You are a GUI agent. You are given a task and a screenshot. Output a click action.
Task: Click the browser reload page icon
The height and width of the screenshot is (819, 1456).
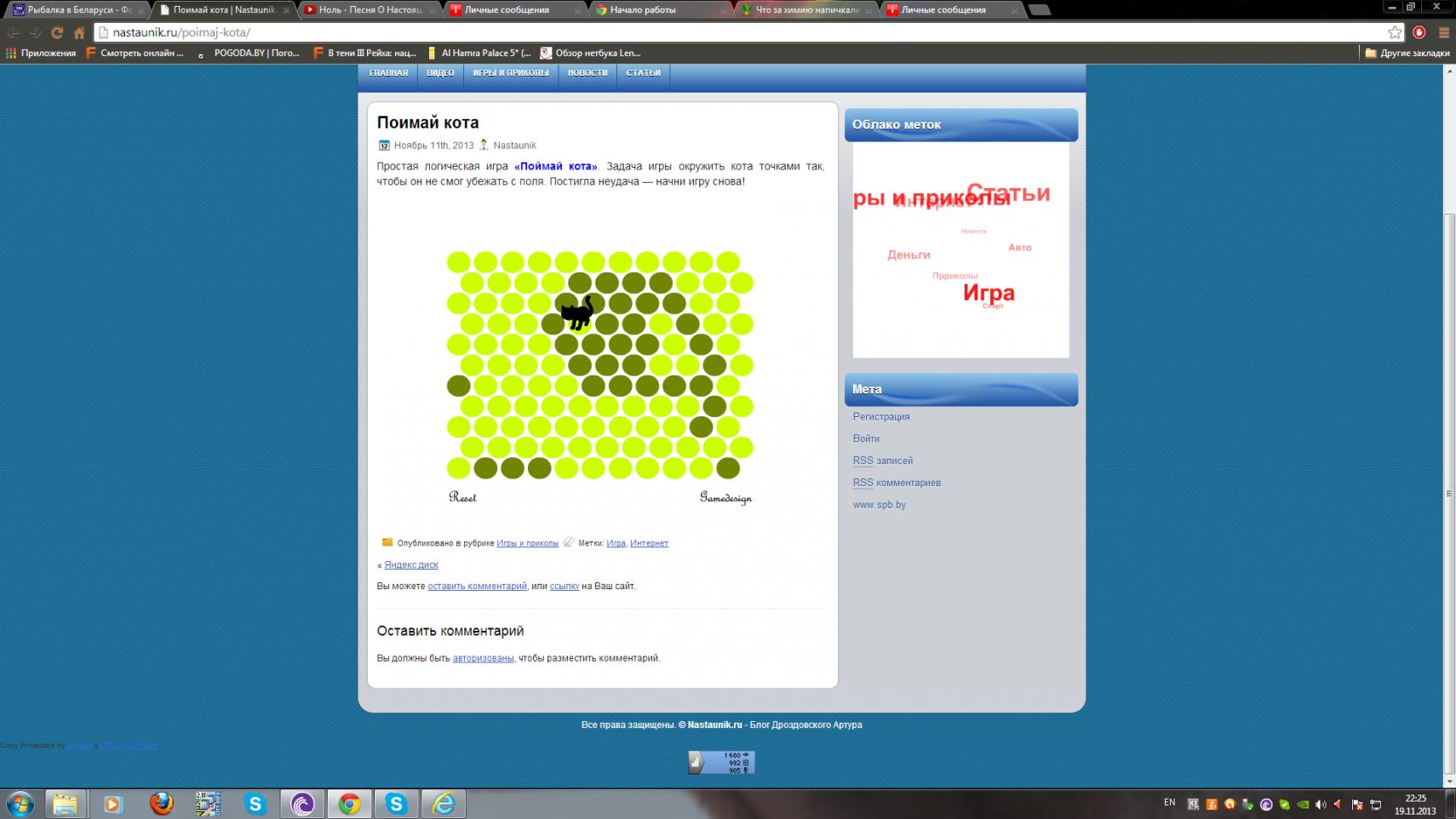click(x=57, y=32)
